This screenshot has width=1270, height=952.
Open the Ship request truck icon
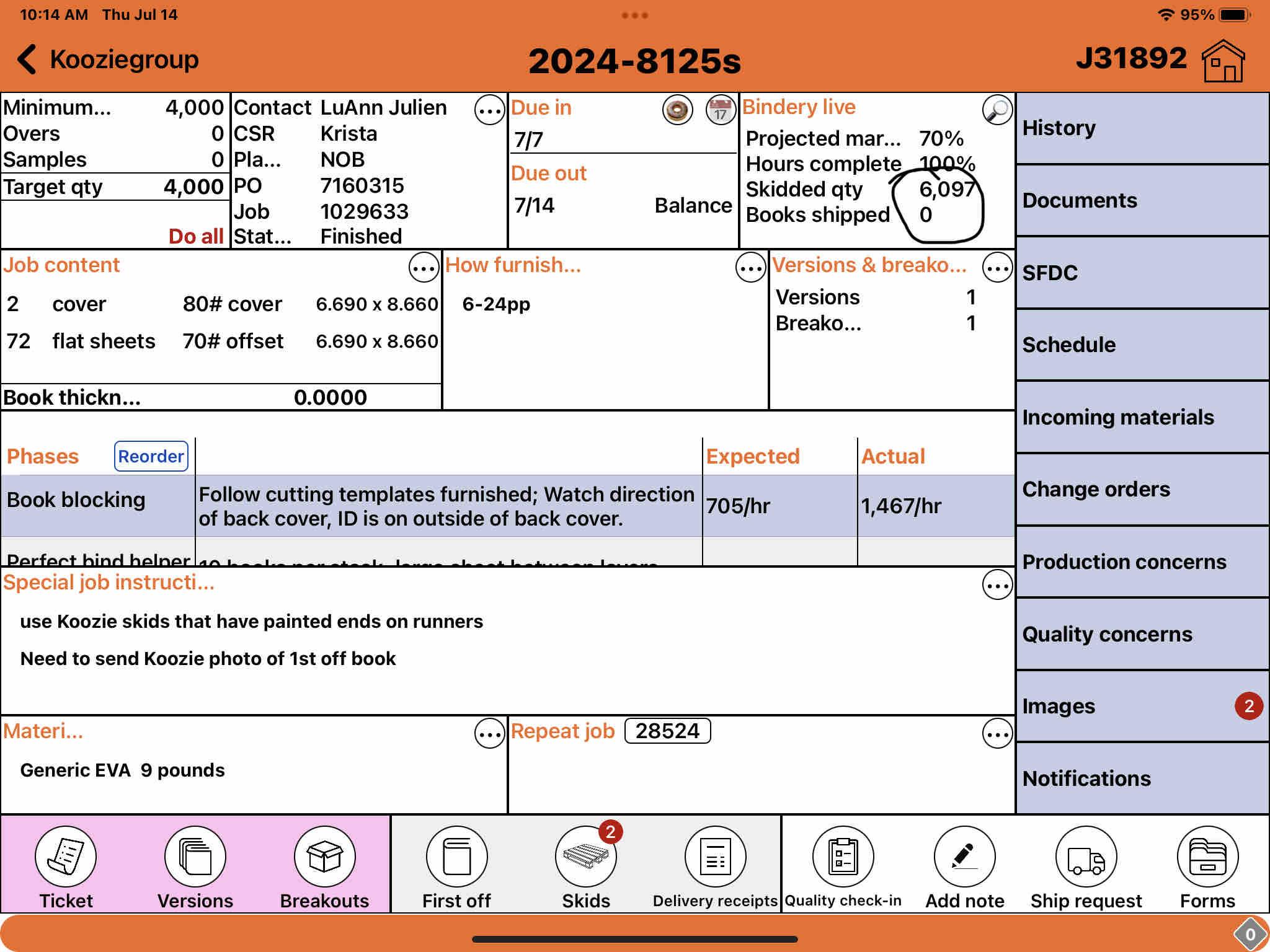pos(1086,857)
